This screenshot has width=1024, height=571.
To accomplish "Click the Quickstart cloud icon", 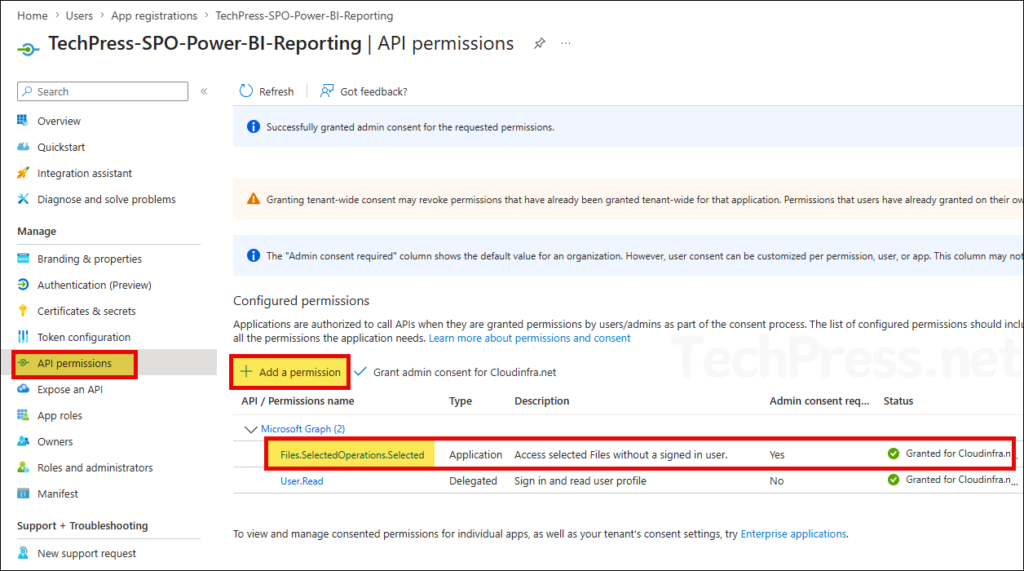I will pos(23,146).
